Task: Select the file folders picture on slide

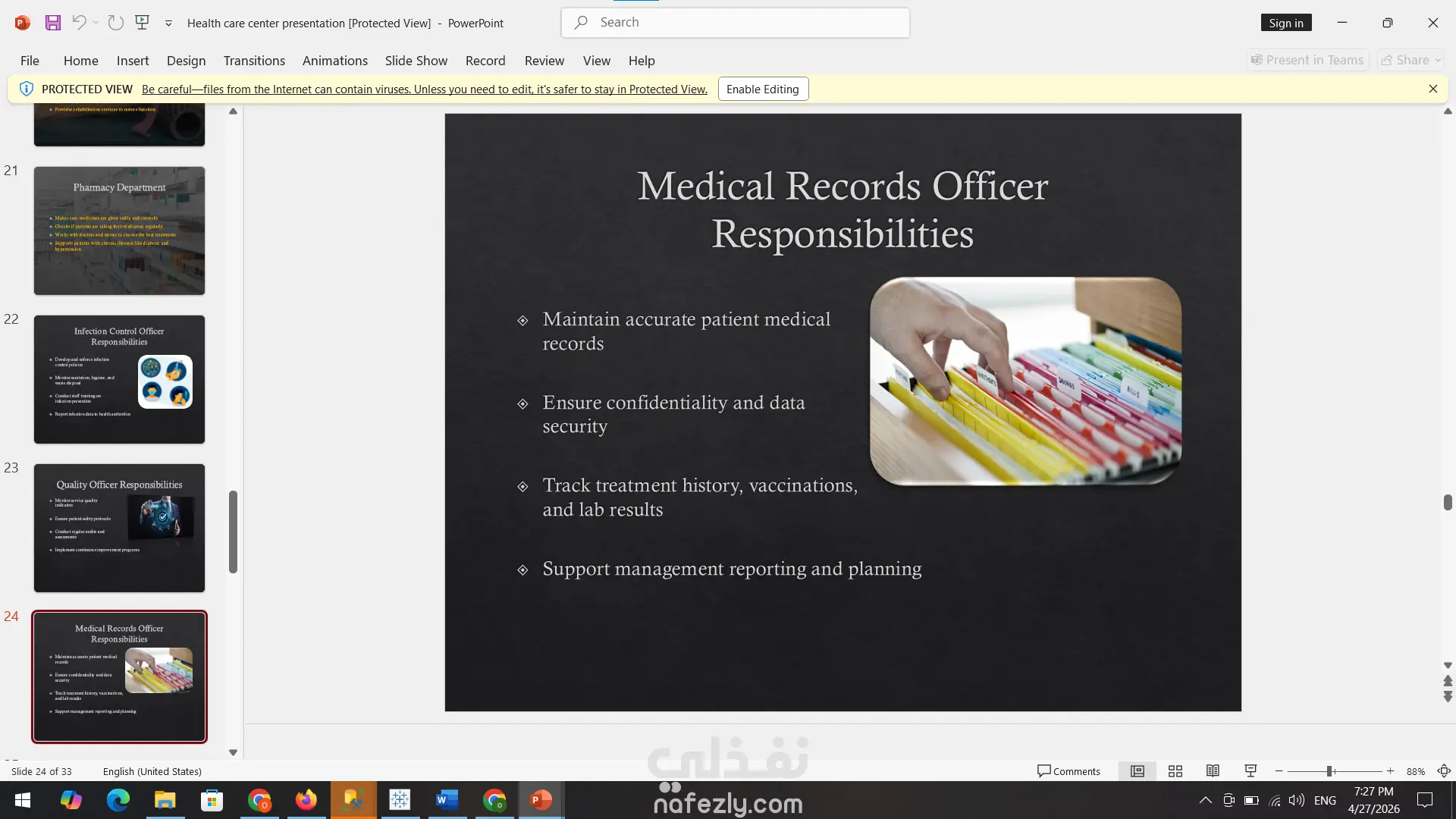Action: (x=1025, y=381)
